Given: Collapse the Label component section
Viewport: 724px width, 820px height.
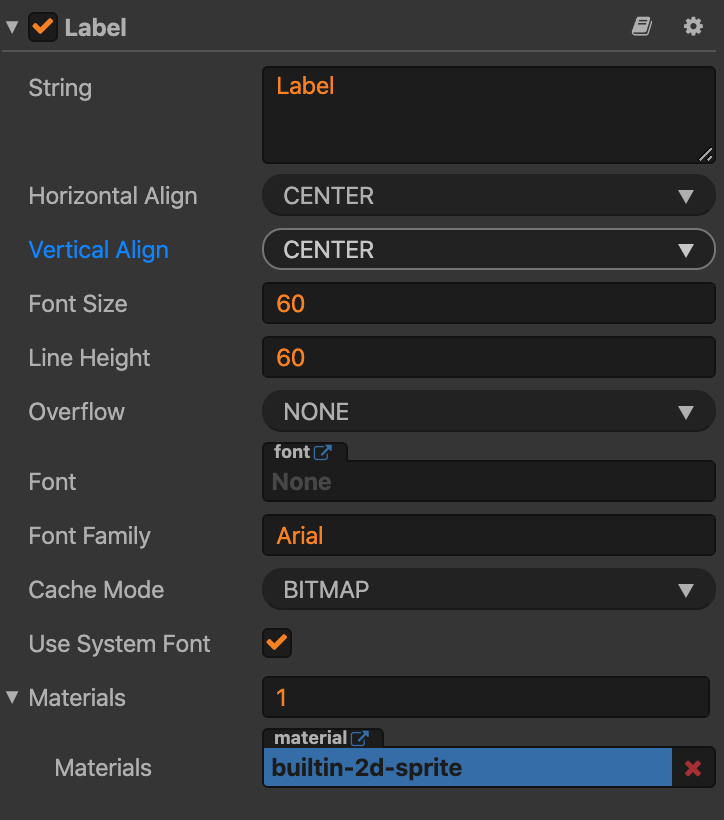Looking at the screenshot, I should tap(12, 27).
